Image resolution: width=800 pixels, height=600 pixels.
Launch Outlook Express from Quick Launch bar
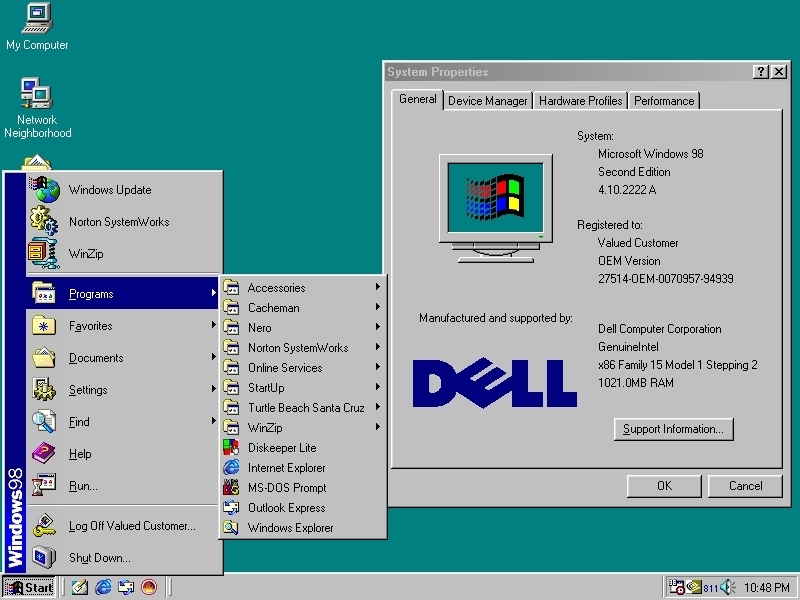[126, 588]
